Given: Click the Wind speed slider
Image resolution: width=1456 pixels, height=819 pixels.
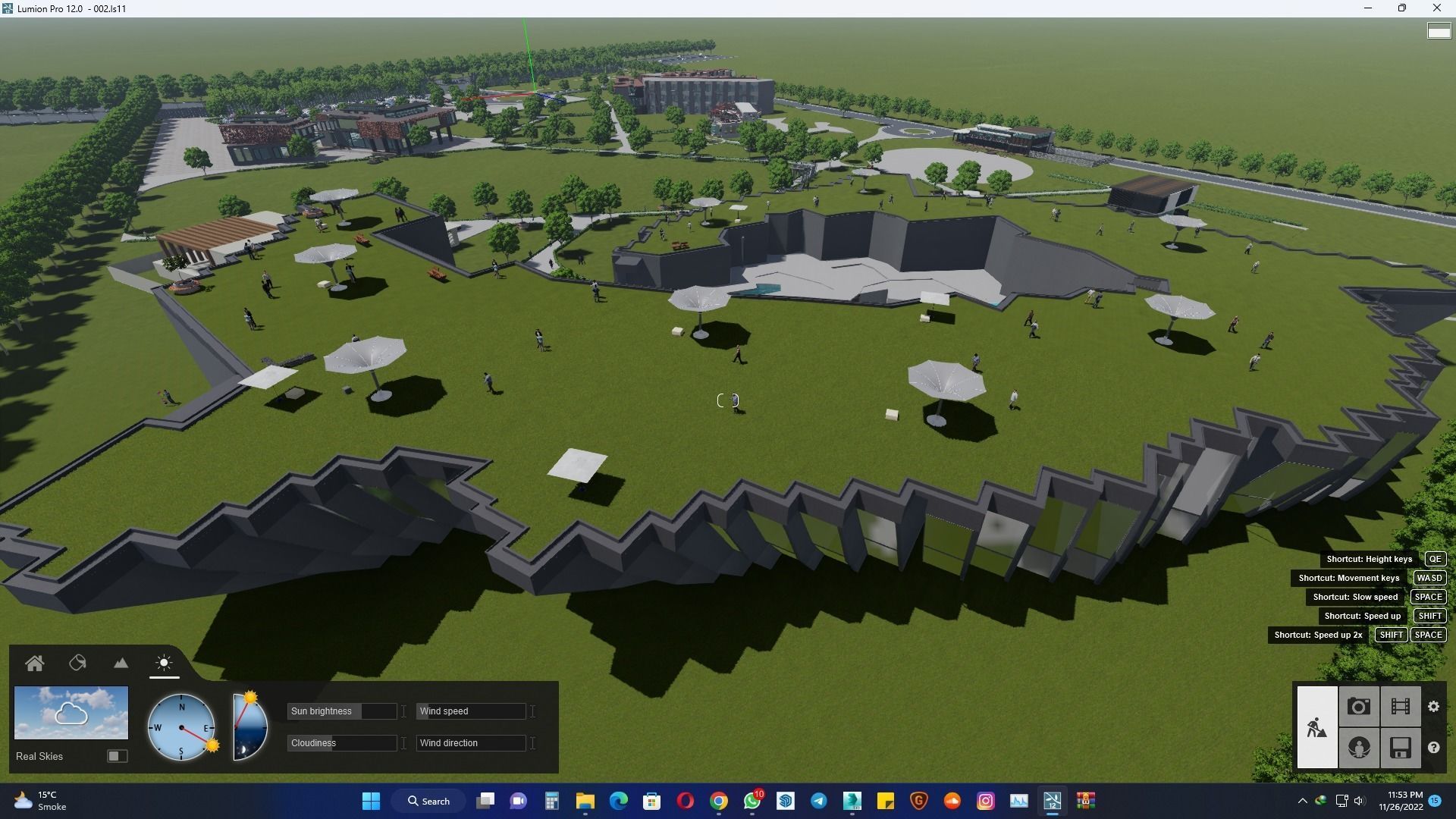Looking at the screenshot, I should click(471, 711).
